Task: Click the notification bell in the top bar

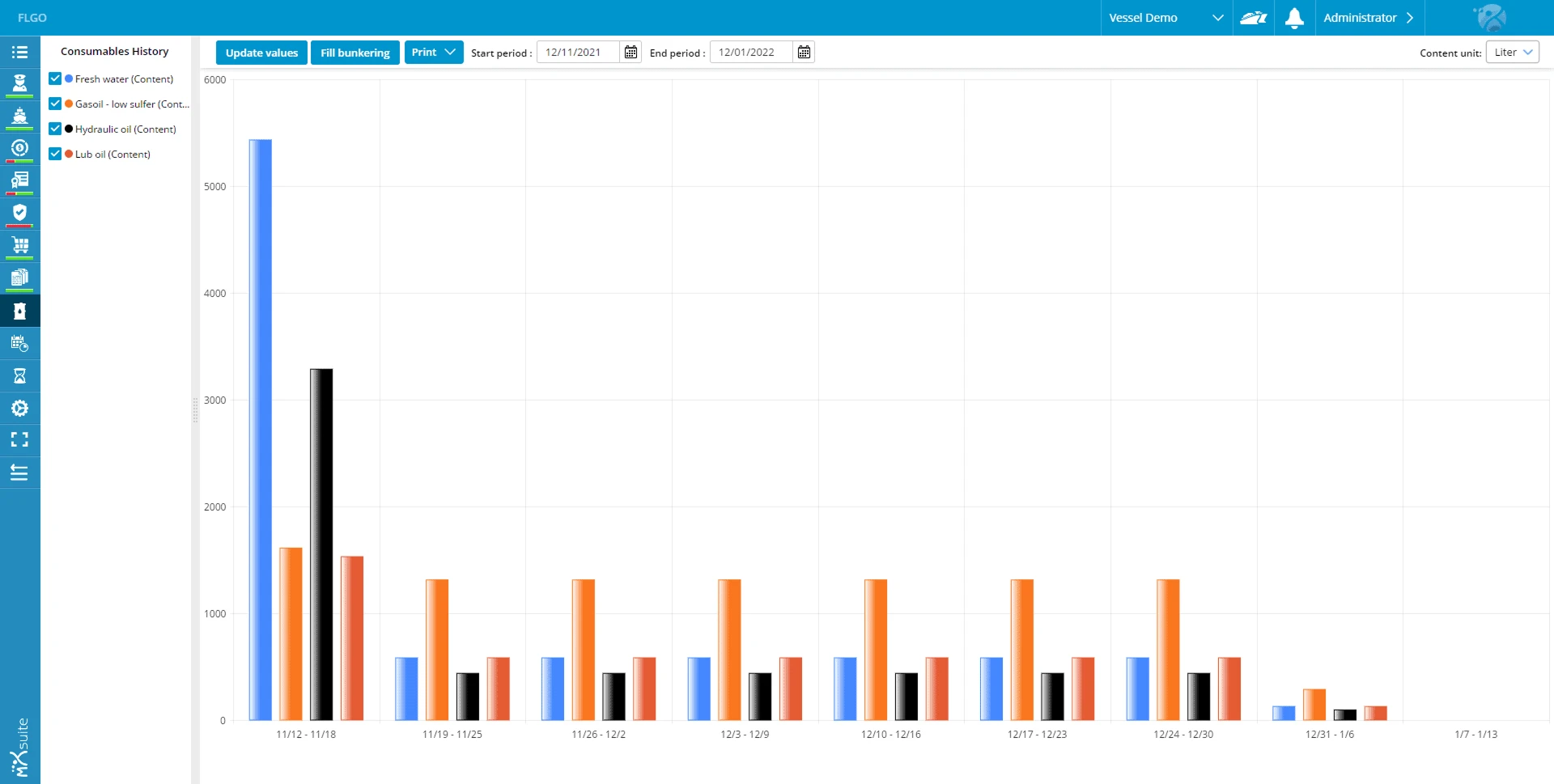Action: 1293,18
